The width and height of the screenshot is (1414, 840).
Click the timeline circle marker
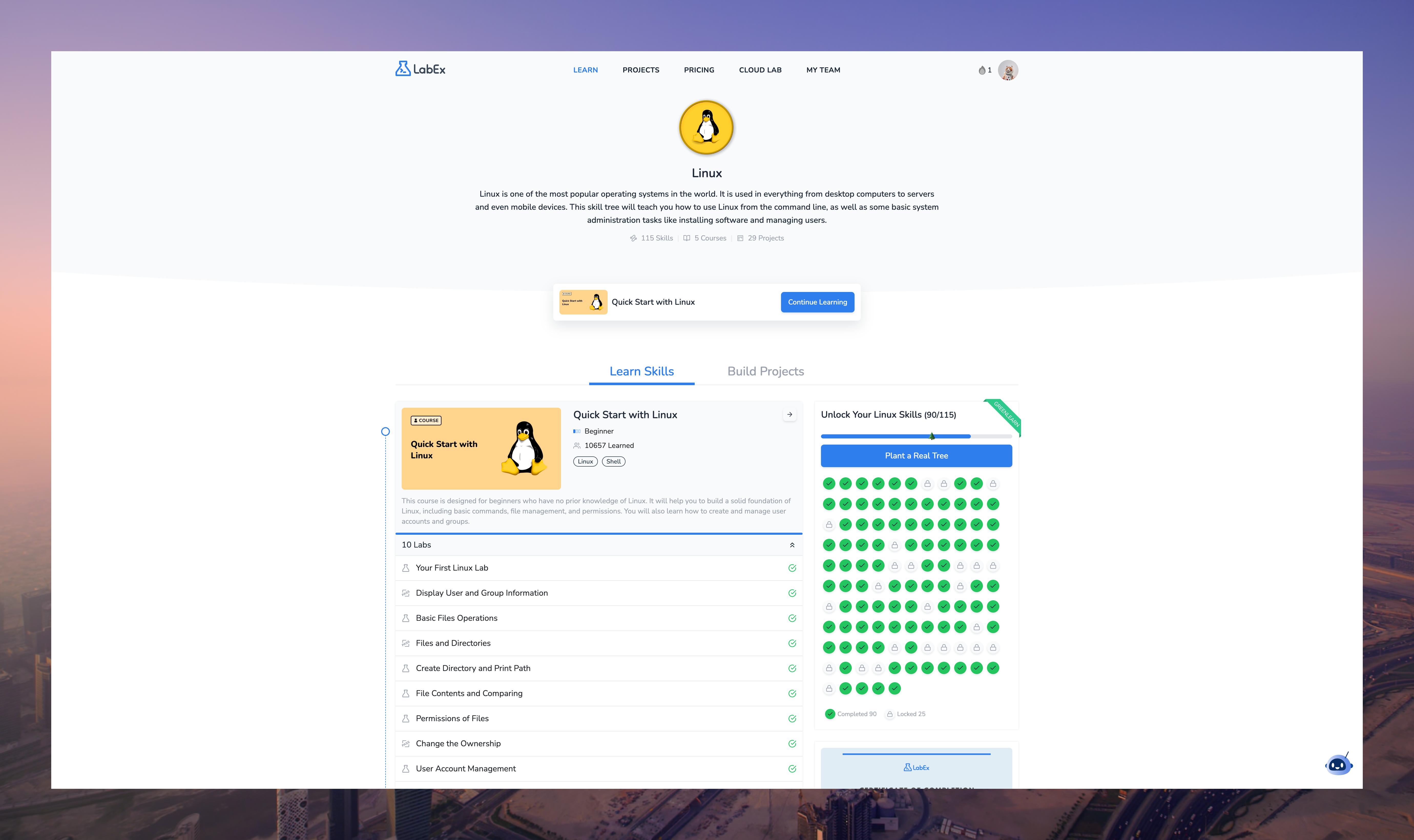386,432
